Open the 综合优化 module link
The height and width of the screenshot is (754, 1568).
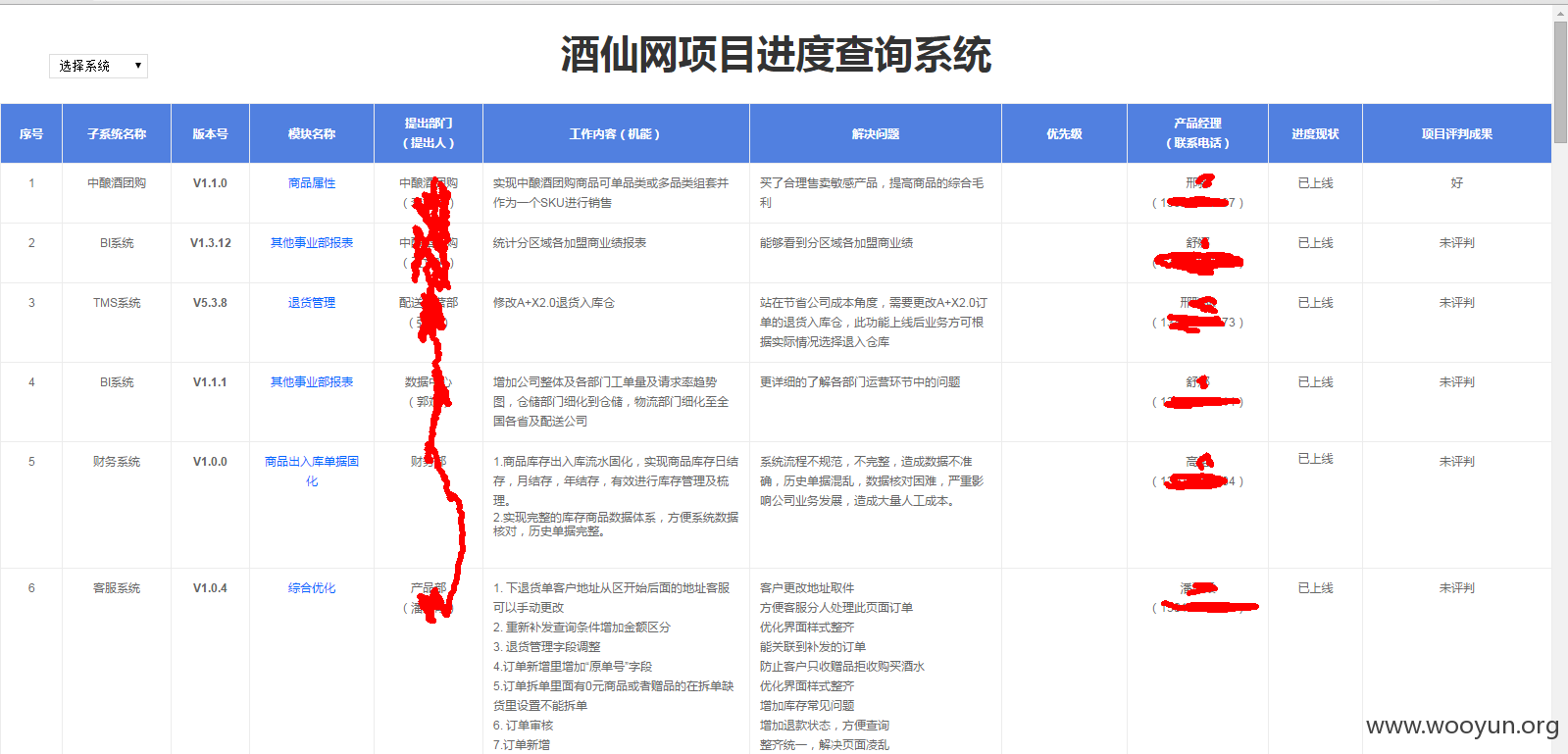(312, 588)
